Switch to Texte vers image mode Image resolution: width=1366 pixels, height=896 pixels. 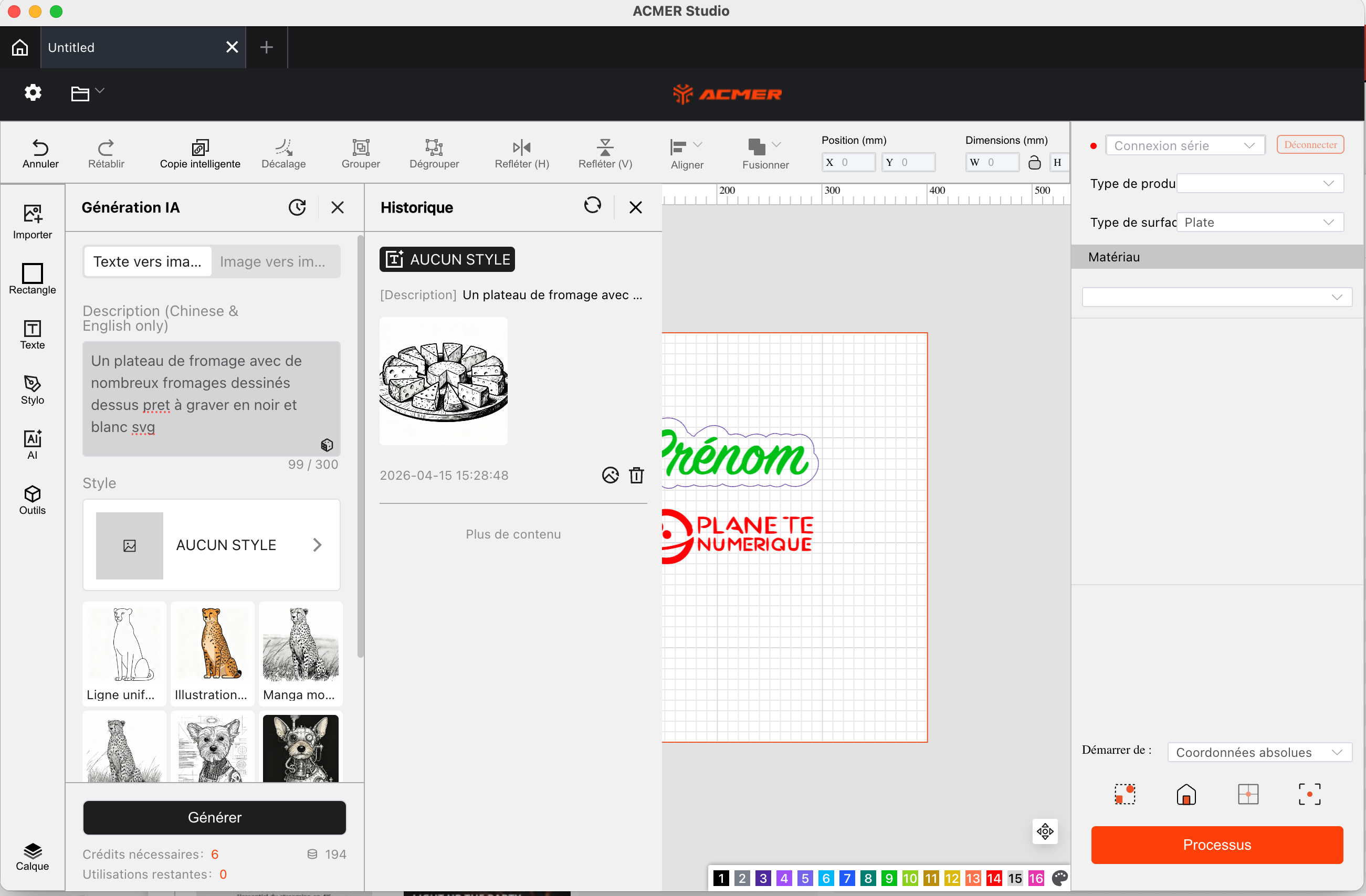[x=148, y=262]
